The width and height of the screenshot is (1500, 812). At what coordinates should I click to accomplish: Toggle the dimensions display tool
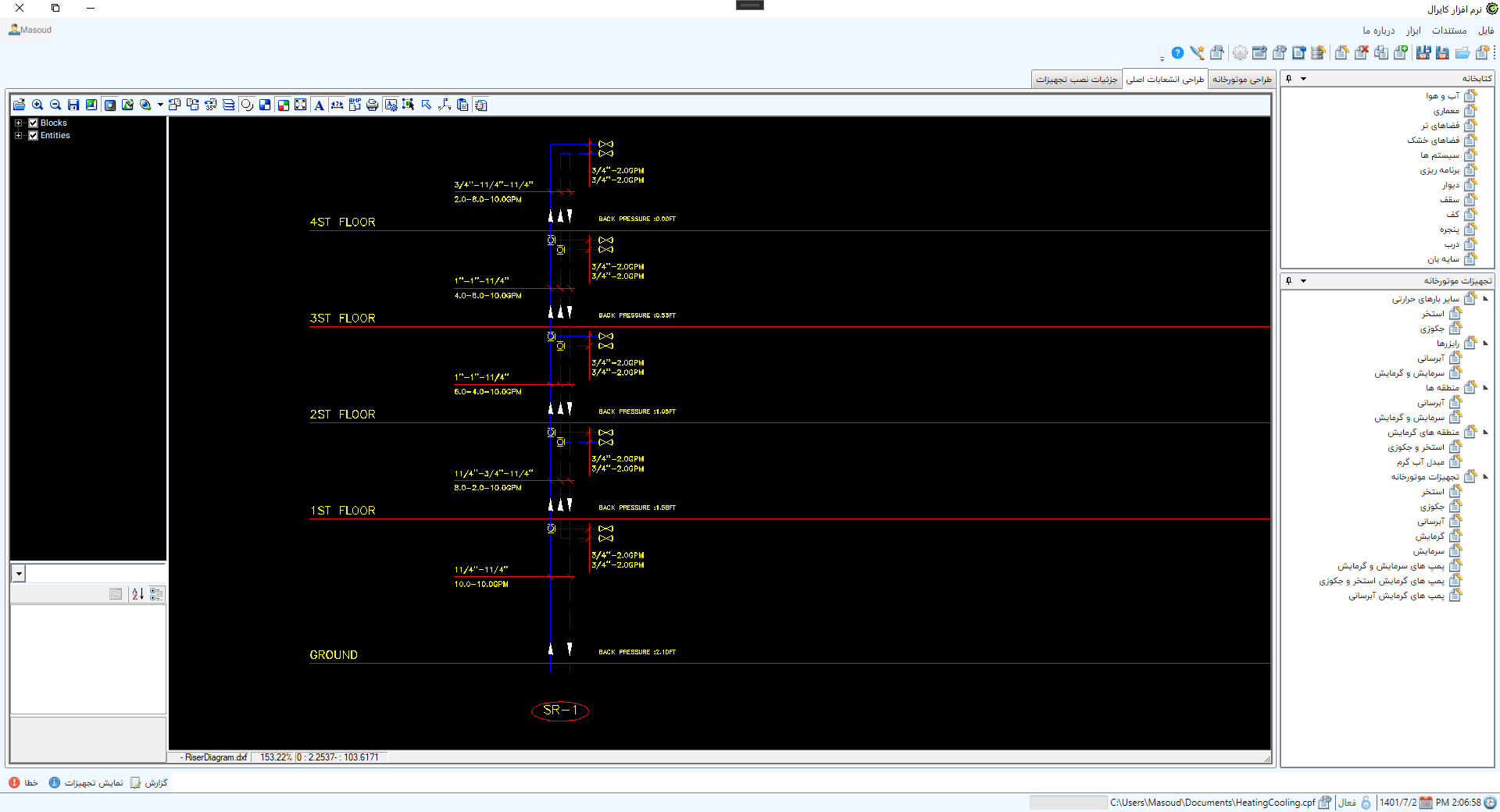(337, 105)
